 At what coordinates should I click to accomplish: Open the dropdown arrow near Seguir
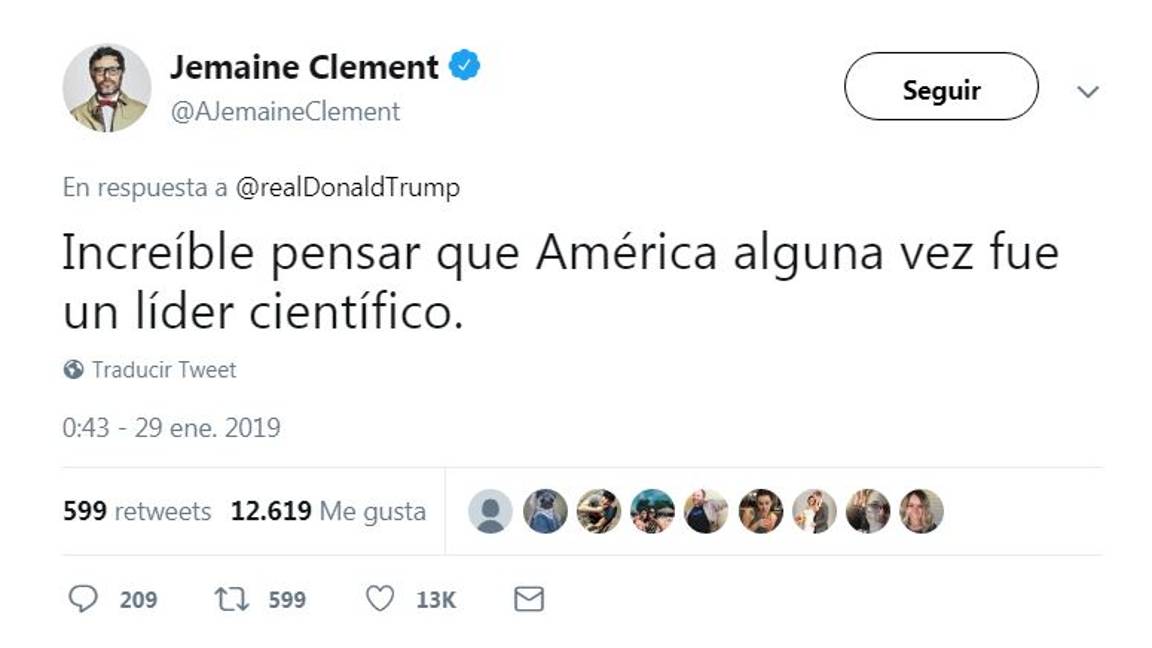click(1089, 88)
